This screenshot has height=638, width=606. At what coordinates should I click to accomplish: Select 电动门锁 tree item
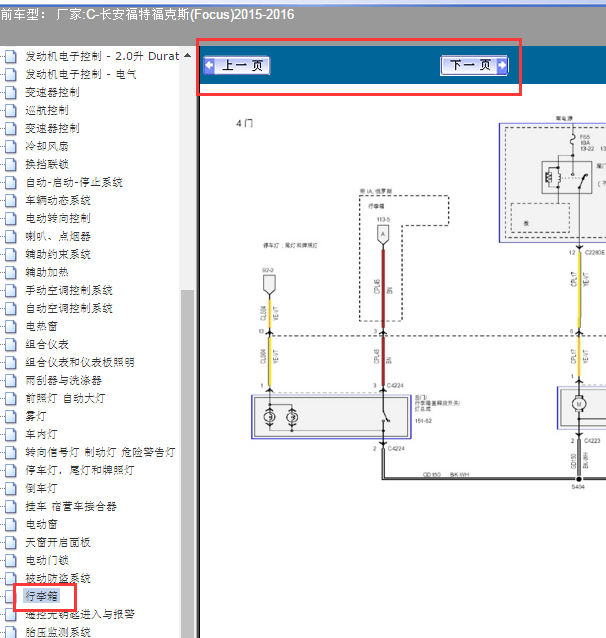pyautogui.click(x=47, y=560)
